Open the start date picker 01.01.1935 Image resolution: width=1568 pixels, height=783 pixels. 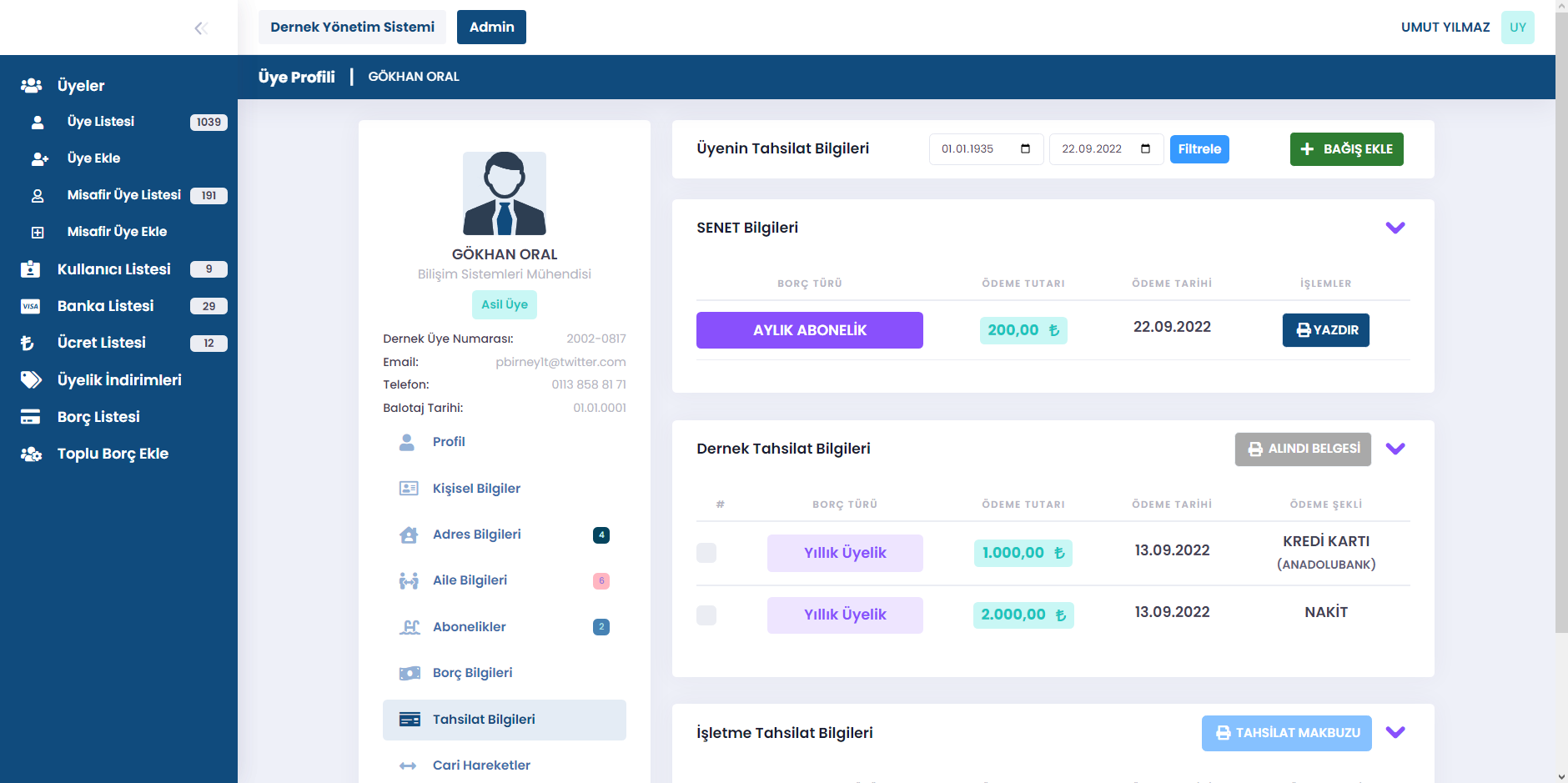click(x=1025, y=149)
